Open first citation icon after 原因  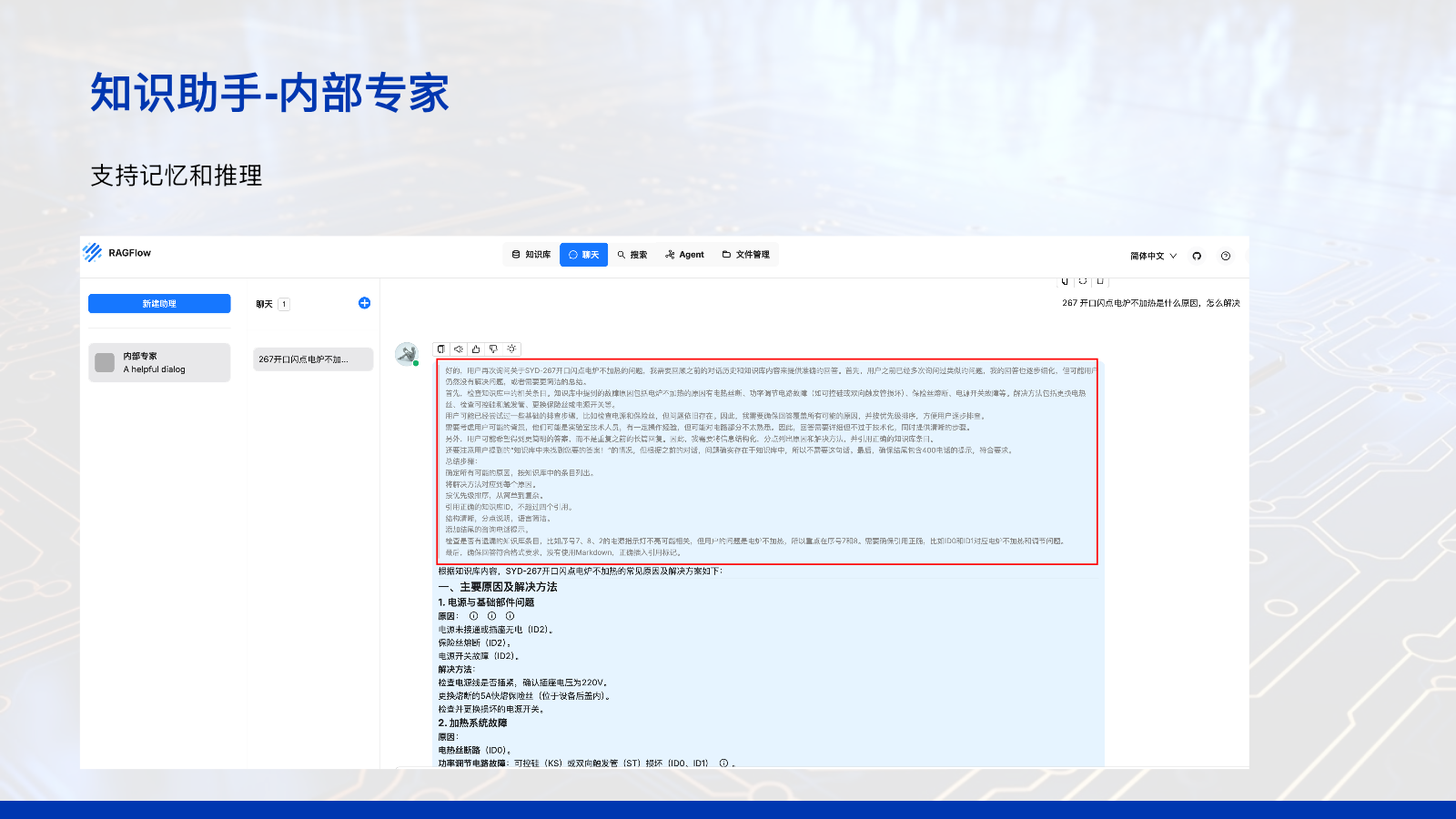pyautogui.click(x=473, y=616)
